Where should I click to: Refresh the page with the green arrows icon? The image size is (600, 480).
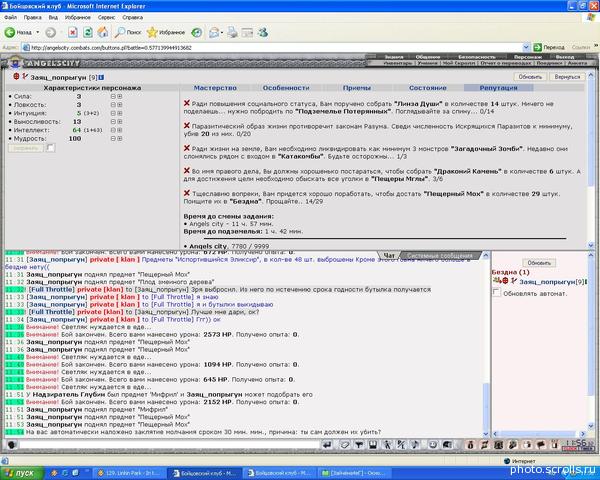(88, 33)
